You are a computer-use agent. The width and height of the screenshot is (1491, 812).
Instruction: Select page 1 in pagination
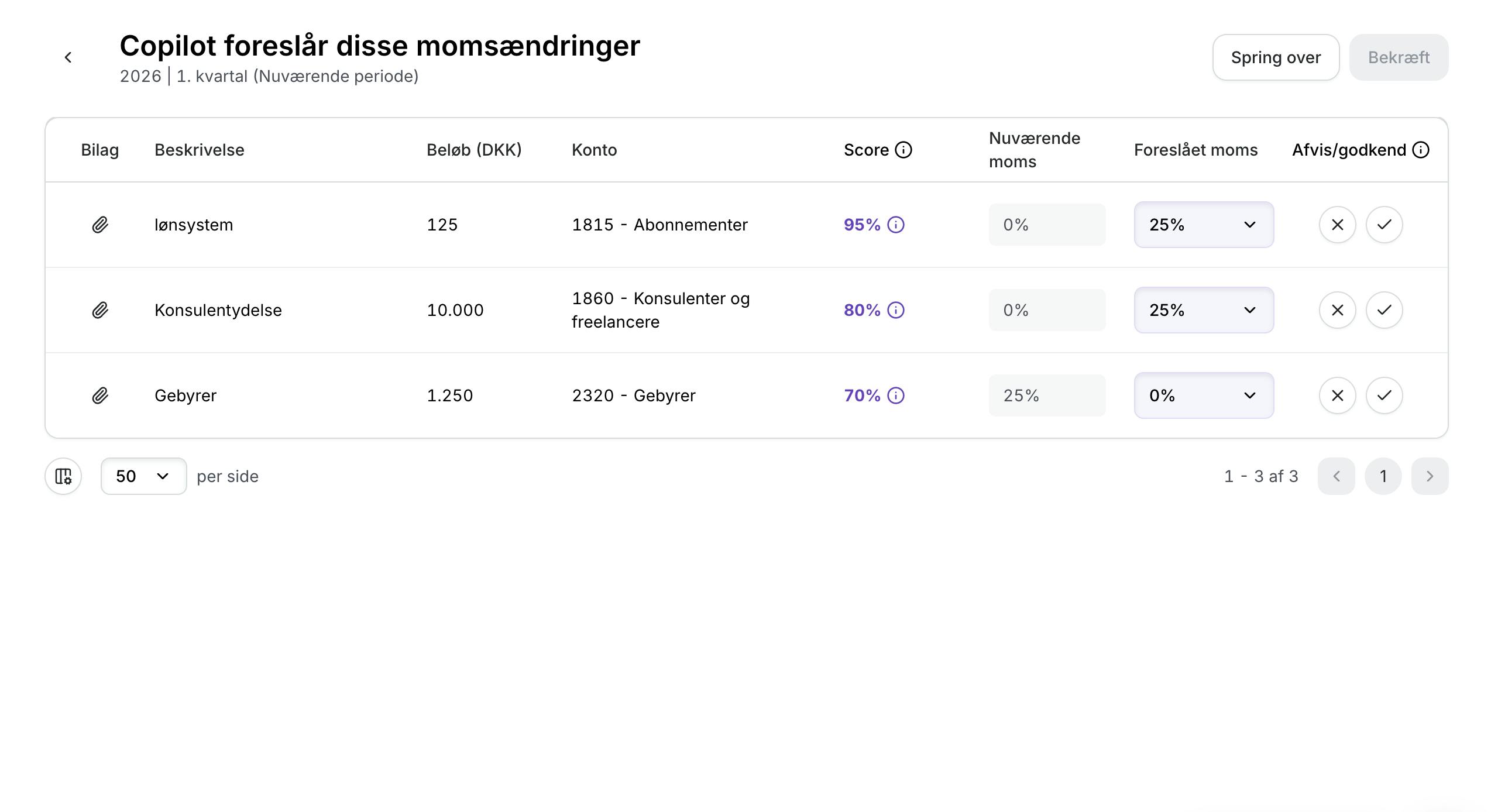[x=1383, y=476]
